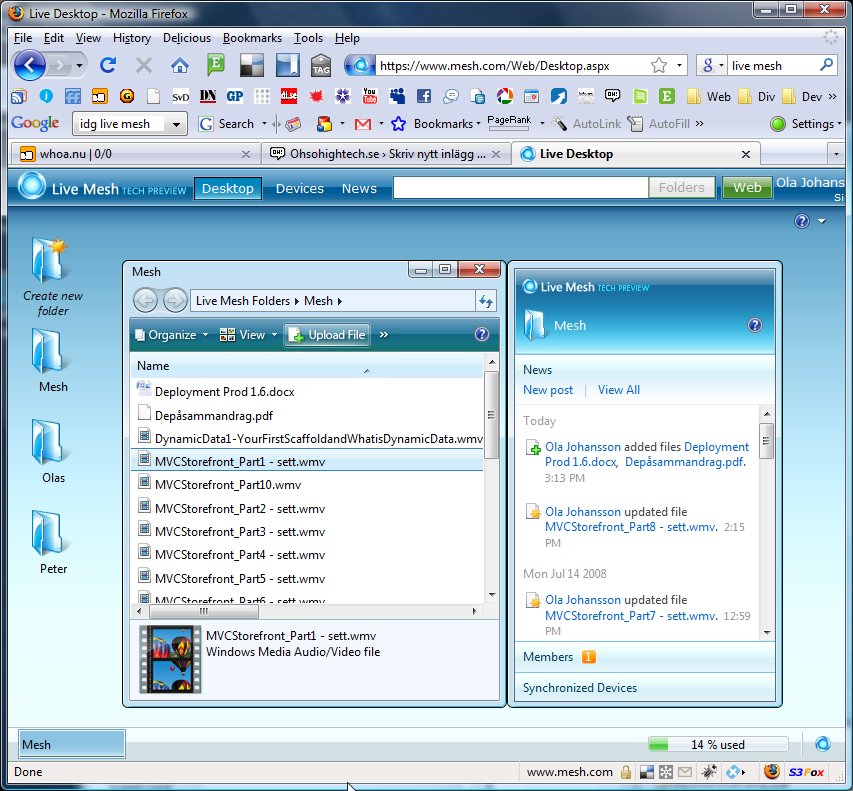This screenshot has height=791, width=853.
Task: Click the Live Mesh header search field
Action: coord(520,188)
